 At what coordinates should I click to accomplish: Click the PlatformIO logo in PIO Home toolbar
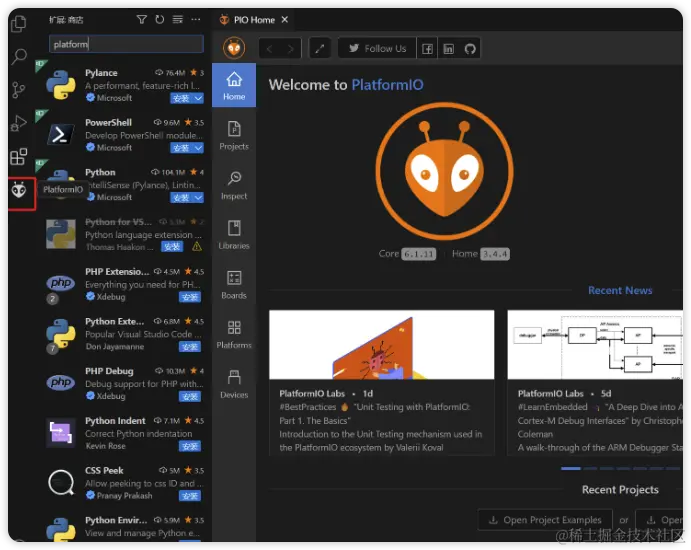tap(234, 48)
